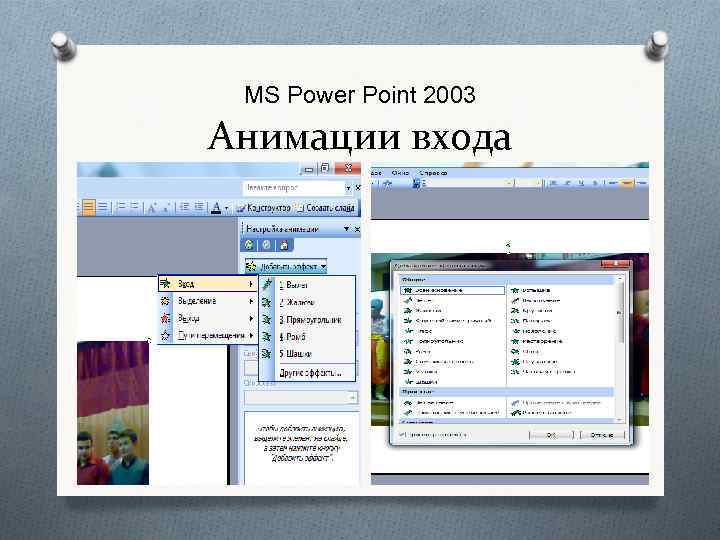Image resolution: width=720 pixels, height=540 pixels.
Task: Choose effect 1 Вылет from the submenu
Action: click(308, 285)
